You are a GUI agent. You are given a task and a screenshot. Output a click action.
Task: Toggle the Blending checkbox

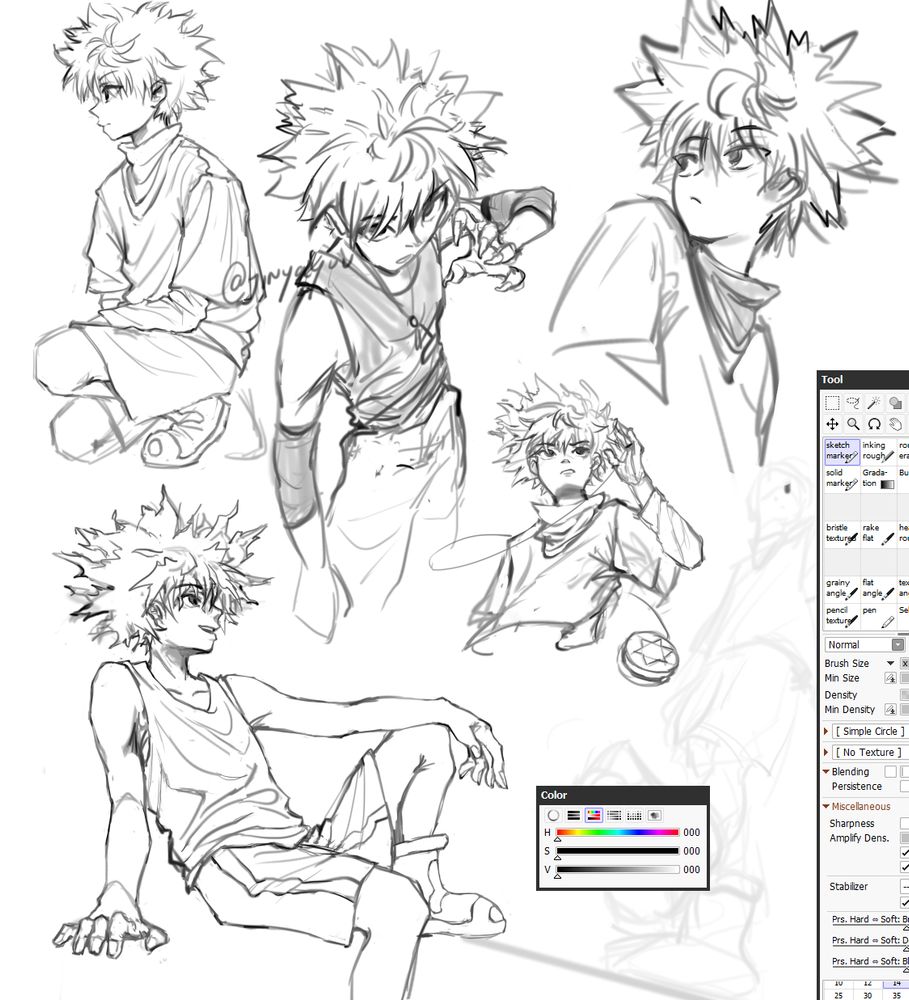[891, 772]
